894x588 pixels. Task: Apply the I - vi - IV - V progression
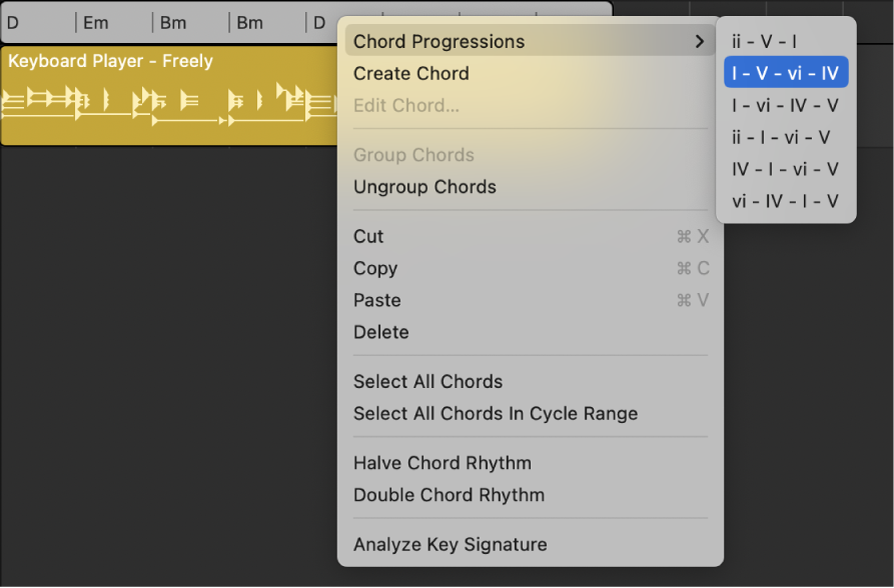786,104
